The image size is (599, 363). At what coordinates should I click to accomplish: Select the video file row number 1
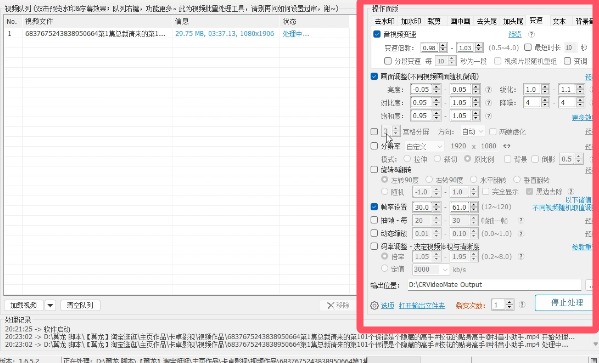click(176, 34)
